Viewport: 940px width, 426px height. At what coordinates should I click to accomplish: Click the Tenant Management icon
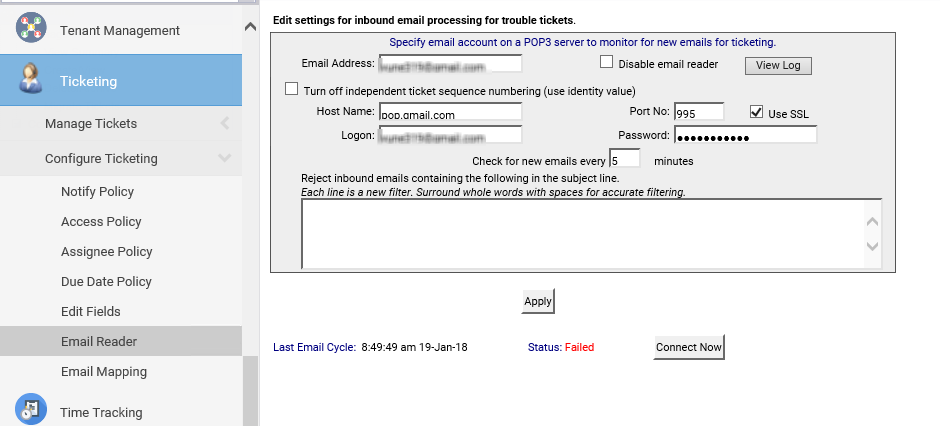(x=31, y=29)
